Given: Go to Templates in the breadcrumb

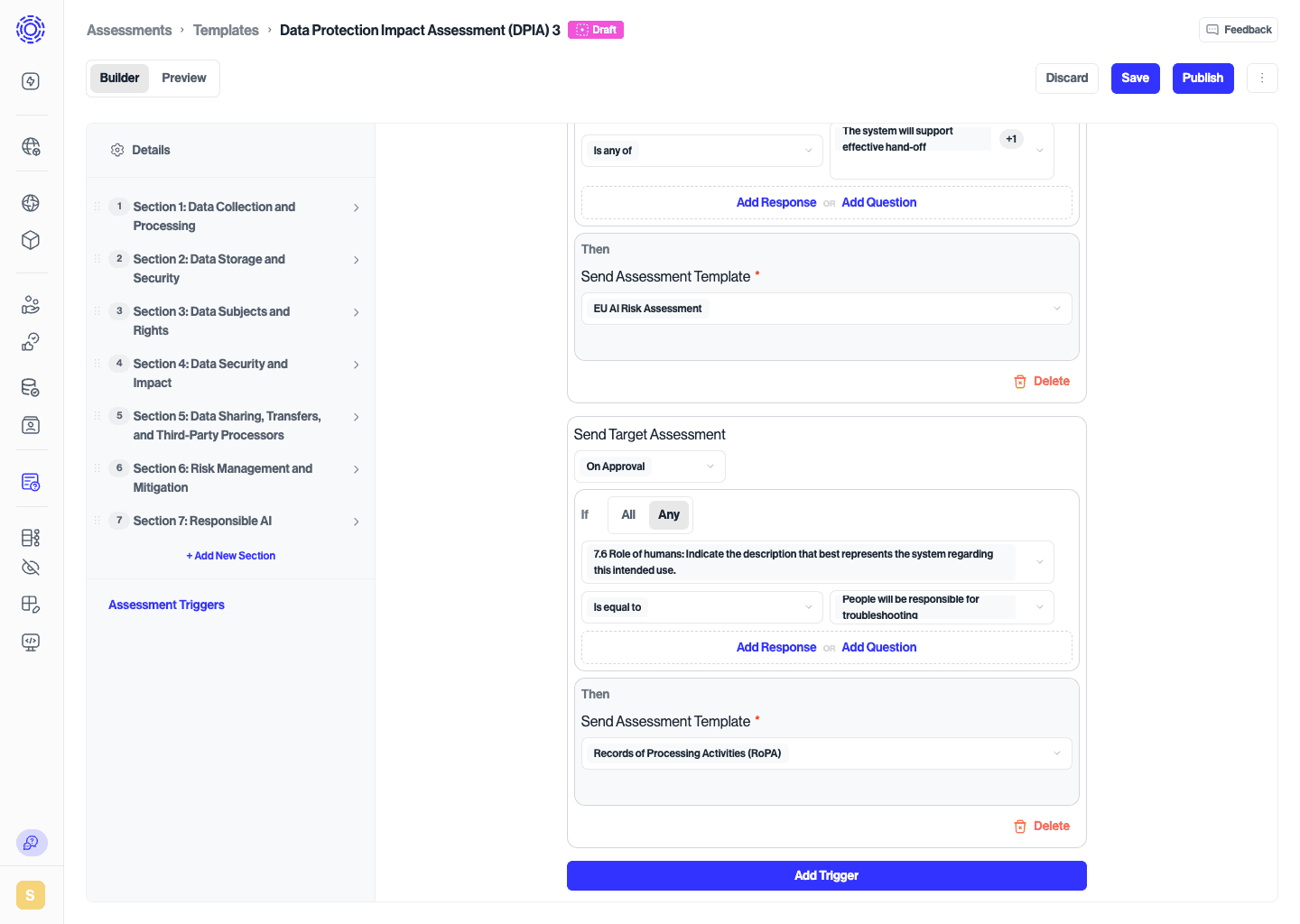Looking at the screenshot, I should tap(226, 30).
